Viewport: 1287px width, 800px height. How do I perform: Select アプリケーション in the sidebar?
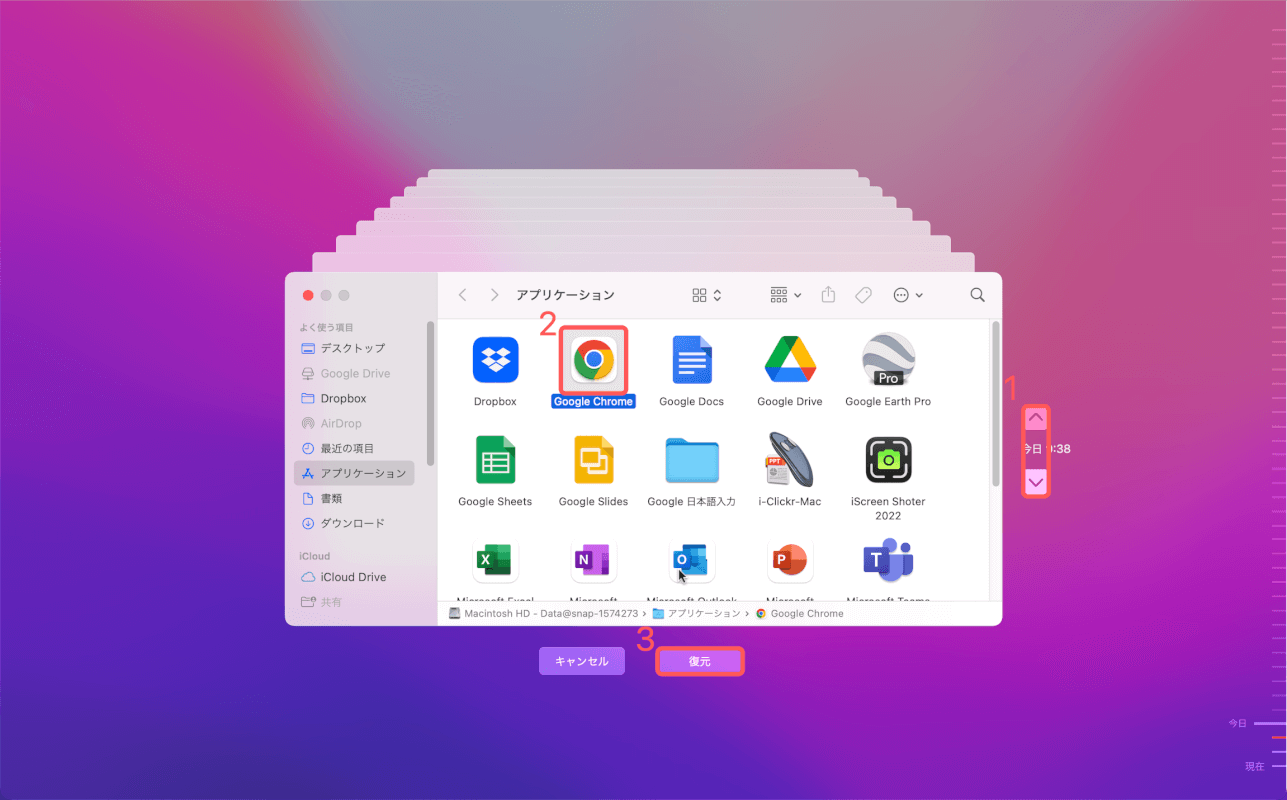click(x=354, y=473)
